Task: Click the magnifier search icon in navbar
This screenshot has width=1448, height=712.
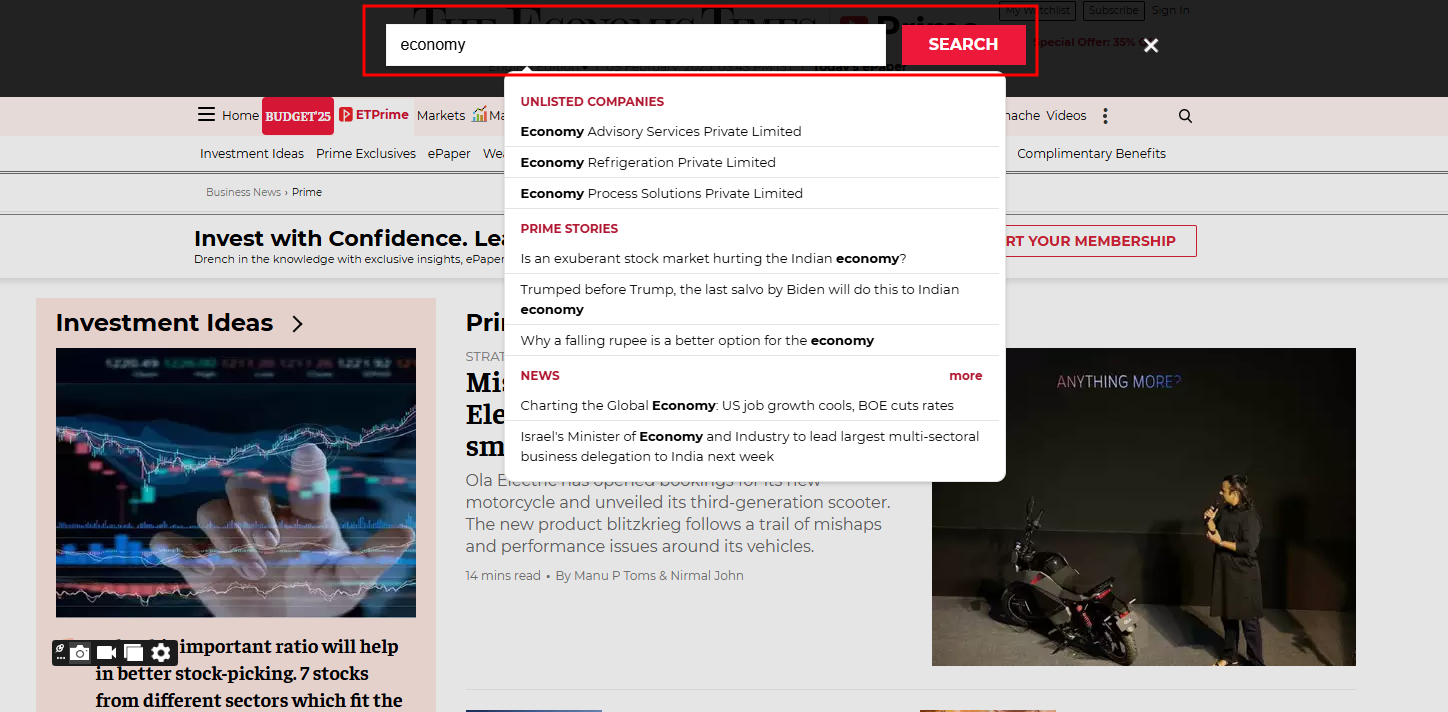Action: click(1185, 116)
